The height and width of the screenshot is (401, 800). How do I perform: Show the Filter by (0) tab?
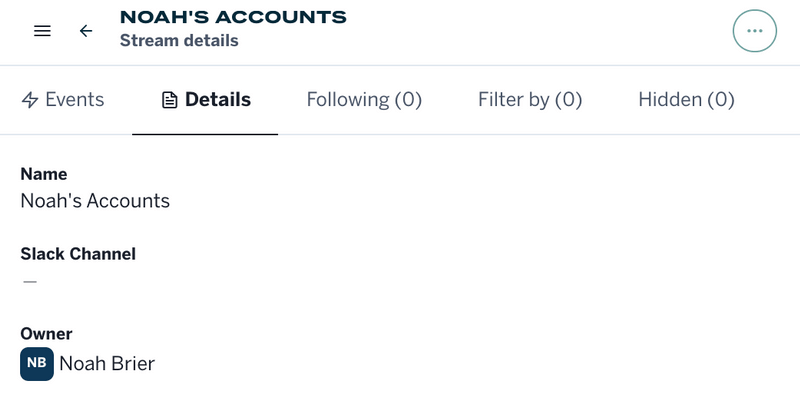530,100
